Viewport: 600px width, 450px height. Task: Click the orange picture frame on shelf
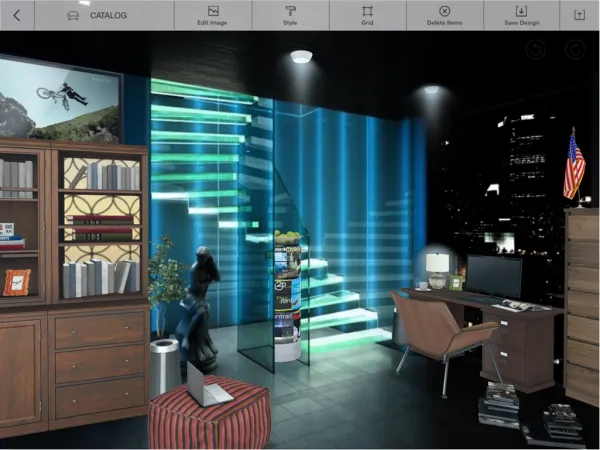click(17, 282)
